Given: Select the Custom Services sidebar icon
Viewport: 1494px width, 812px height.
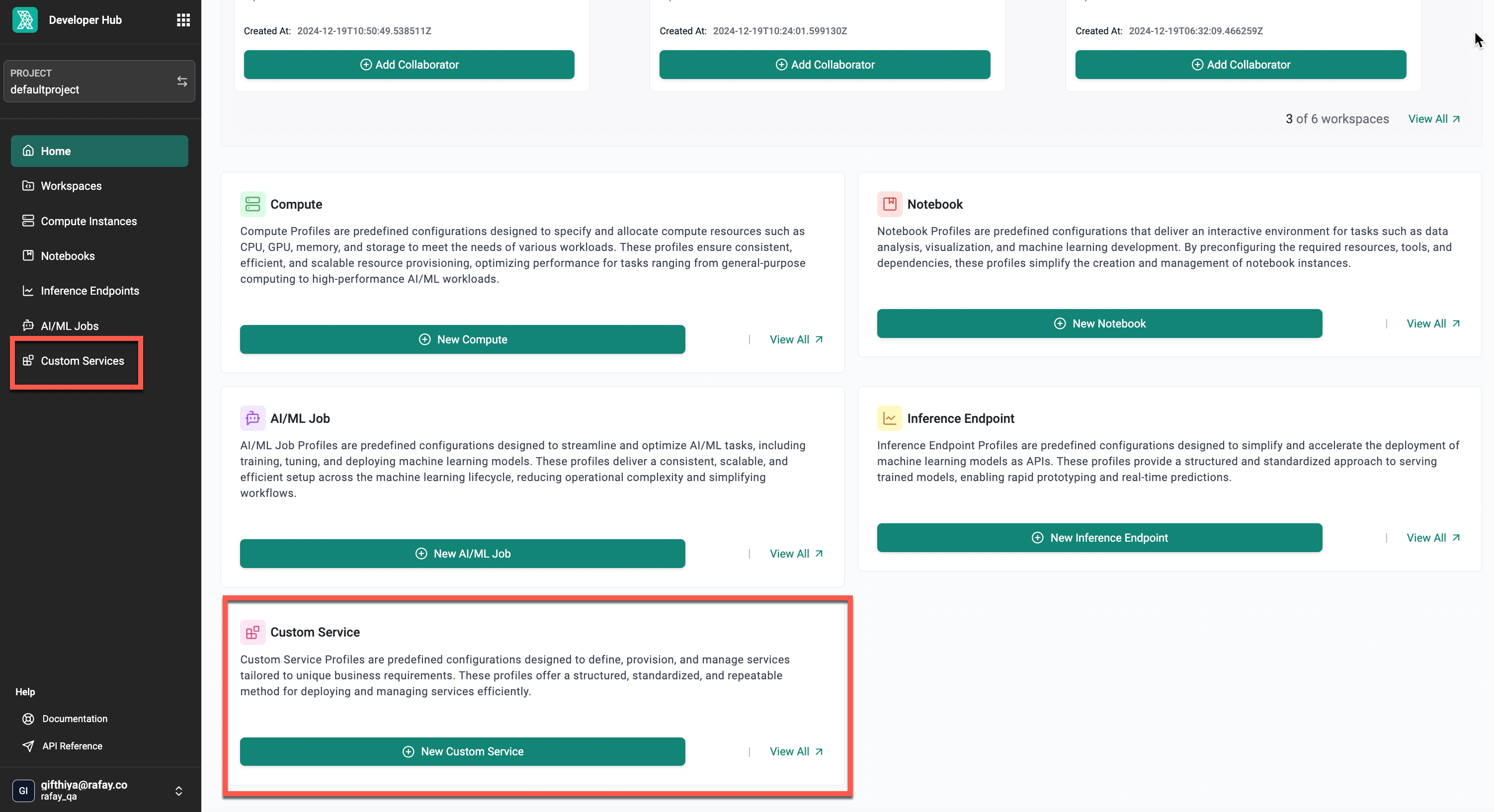Looking at the screenshot, I should [x=26, y=360].
